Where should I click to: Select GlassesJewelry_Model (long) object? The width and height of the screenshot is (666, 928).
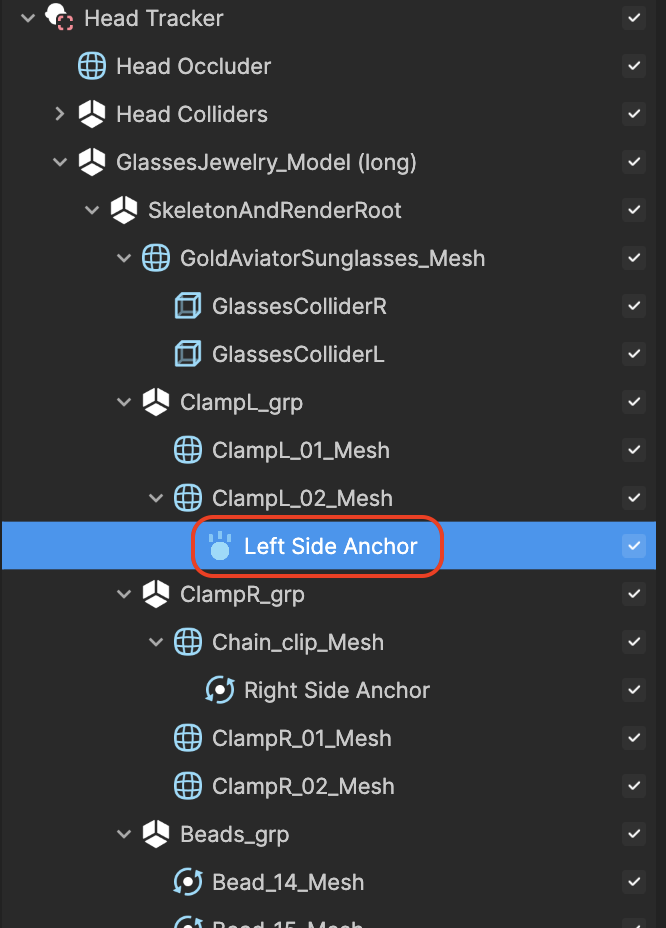coord(266,162)
